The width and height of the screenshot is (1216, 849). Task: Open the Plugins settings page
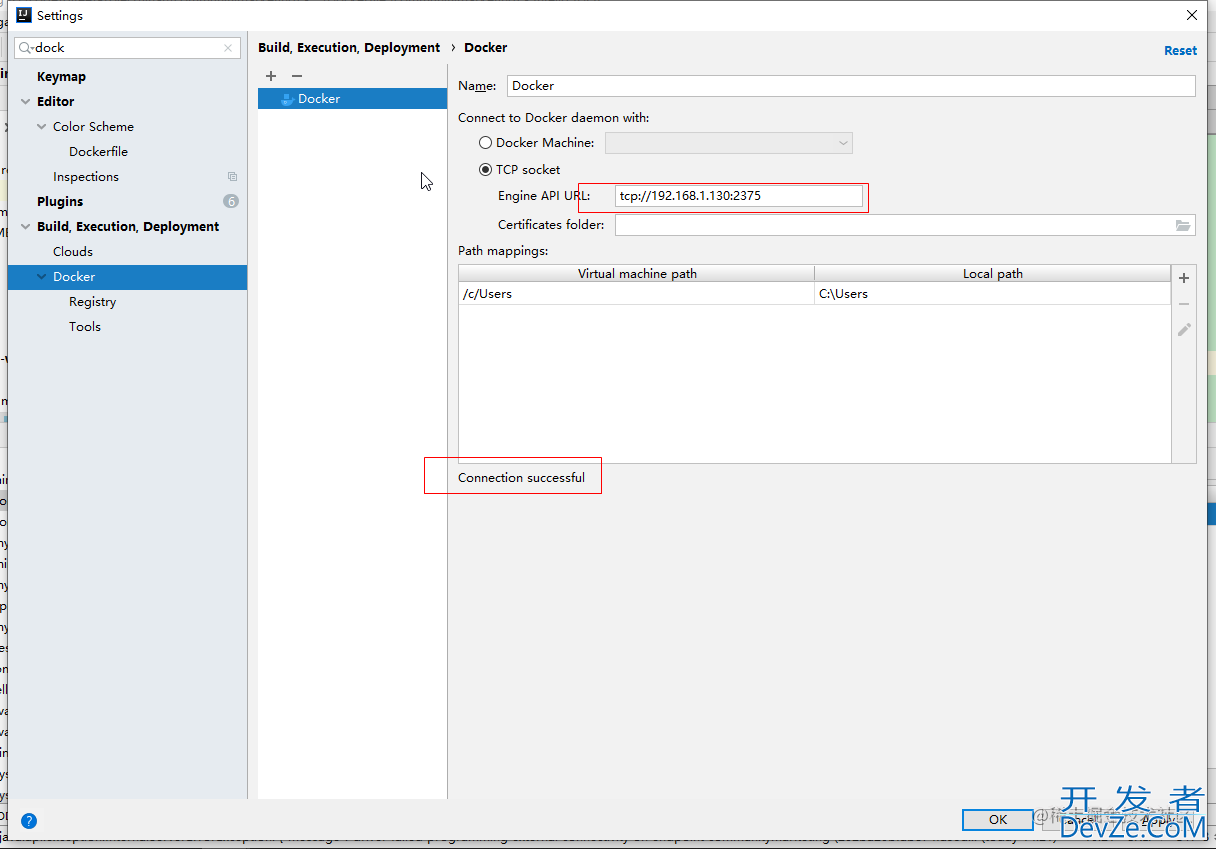pos(60,202)
